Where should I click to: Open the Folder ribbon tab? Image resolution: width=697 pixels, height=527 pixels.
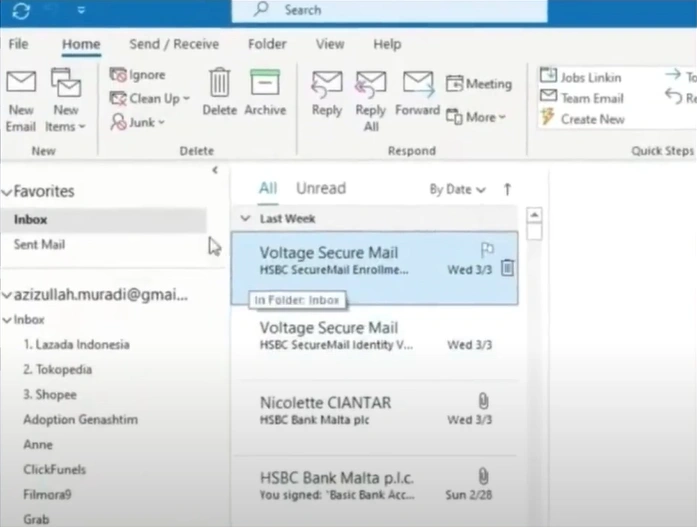coord(267,44)
